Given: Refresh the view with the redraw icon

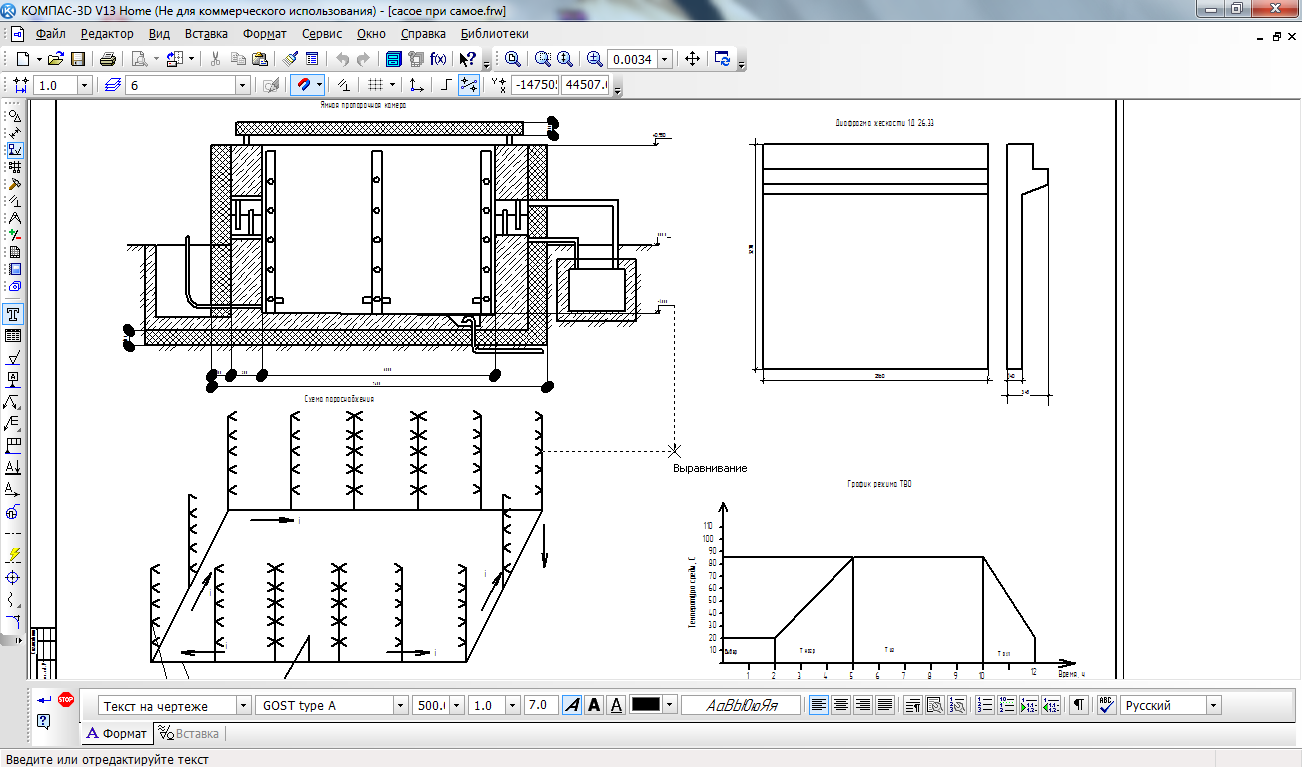Looking at the screenshot, I should (722, 59).
